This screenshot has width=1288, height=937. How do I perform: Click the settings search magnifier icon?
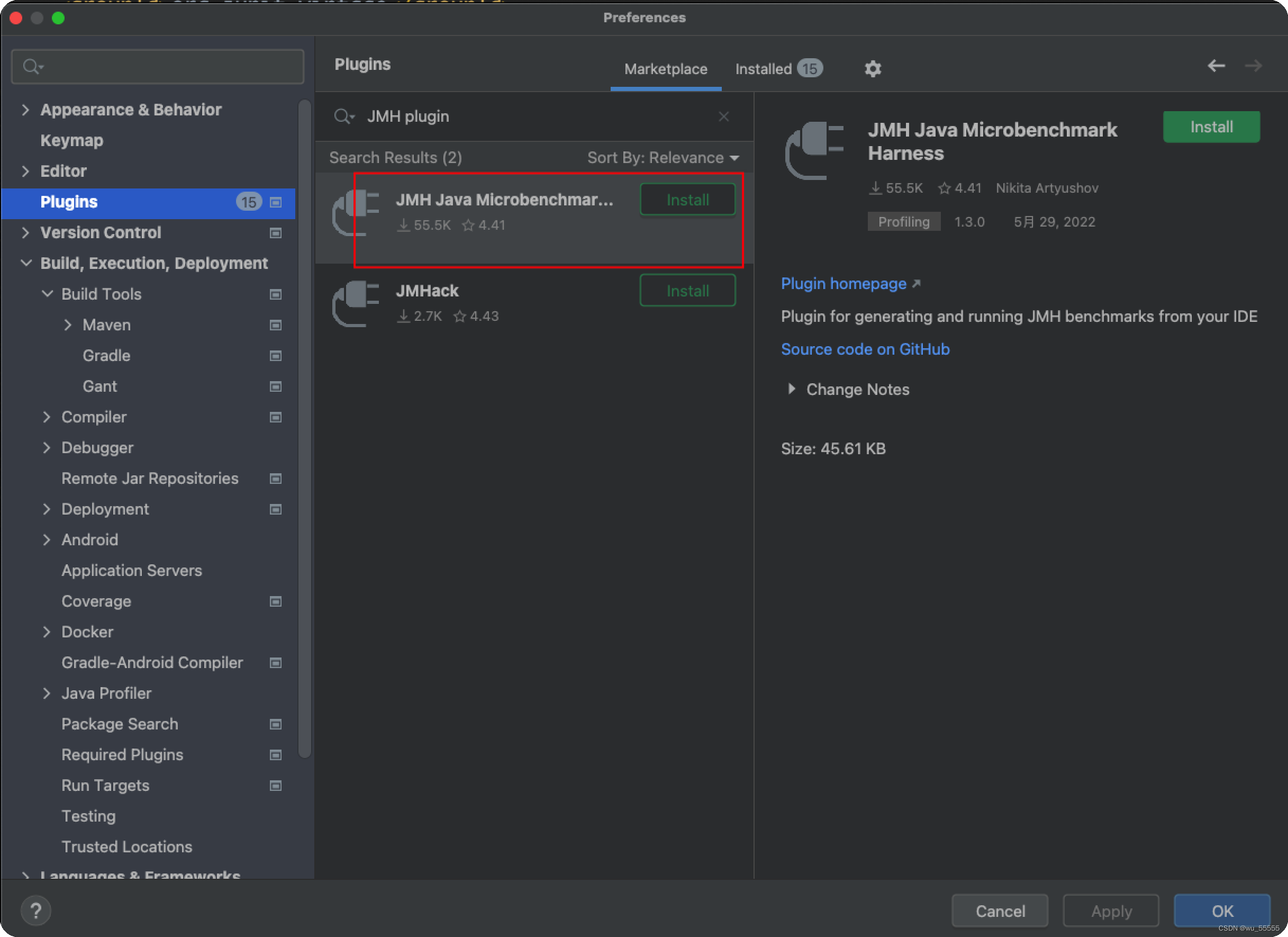pos(33,67)
